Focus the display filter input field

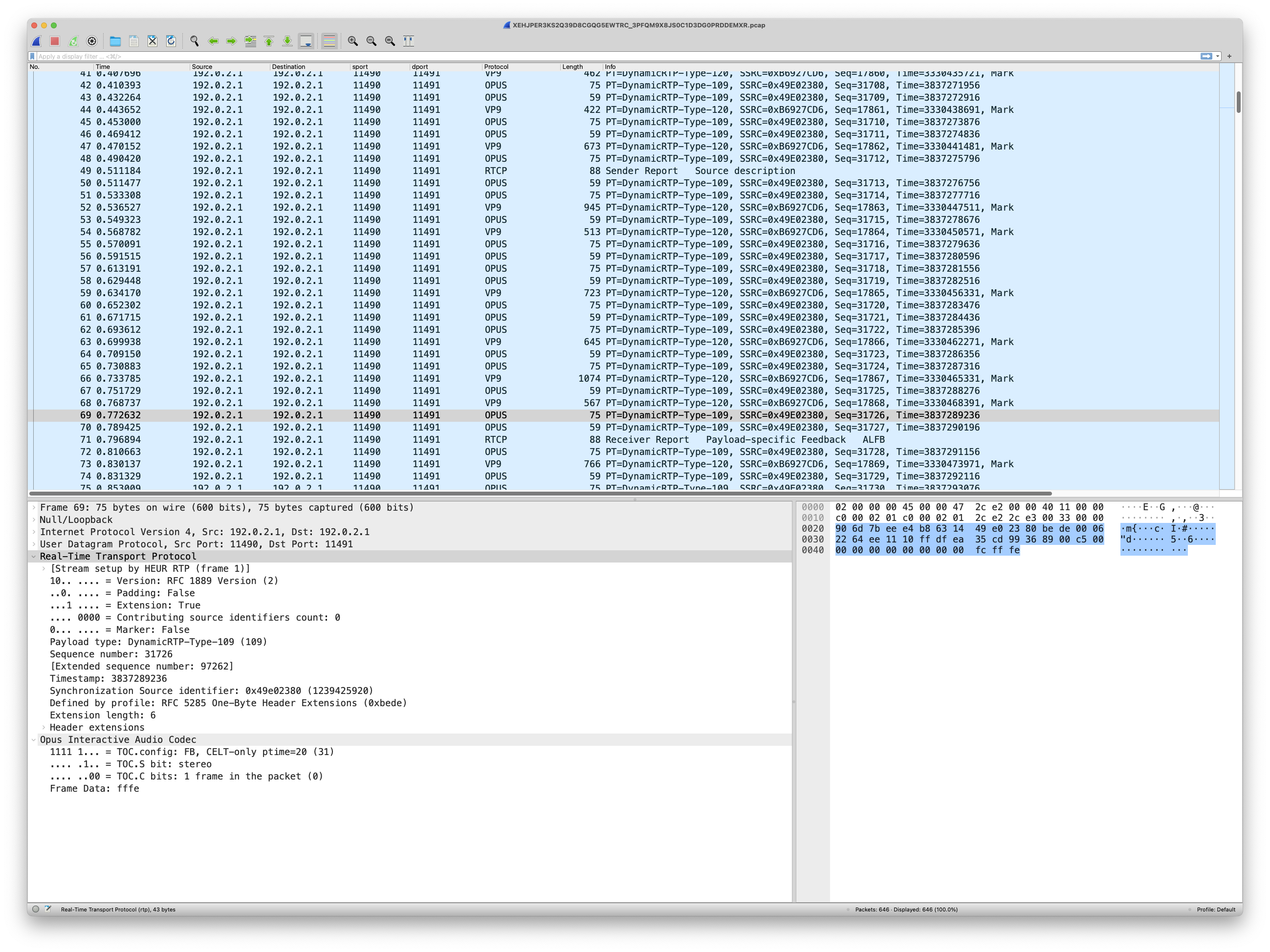[x=617, y=56]
